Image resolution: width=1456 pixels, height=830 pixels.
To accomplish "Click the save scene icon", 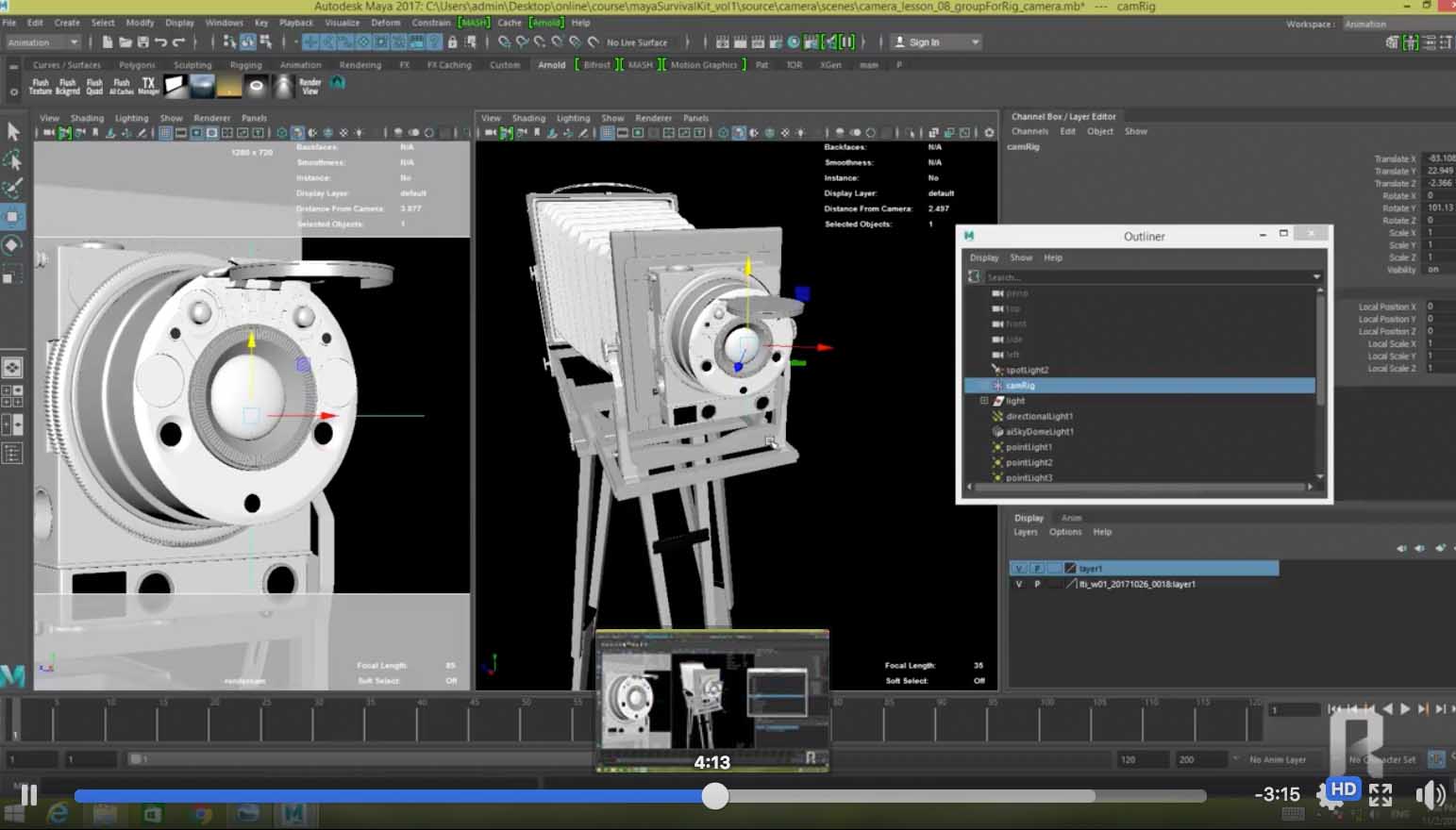I will pyautogui.click(x=142, y=42).
